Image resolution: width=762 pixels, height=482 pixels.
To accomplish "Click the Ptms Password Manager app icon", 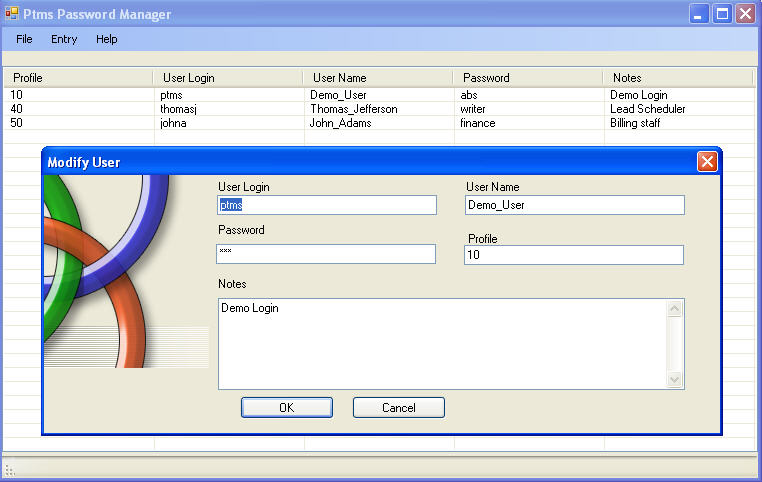I will tap(12, 14).
